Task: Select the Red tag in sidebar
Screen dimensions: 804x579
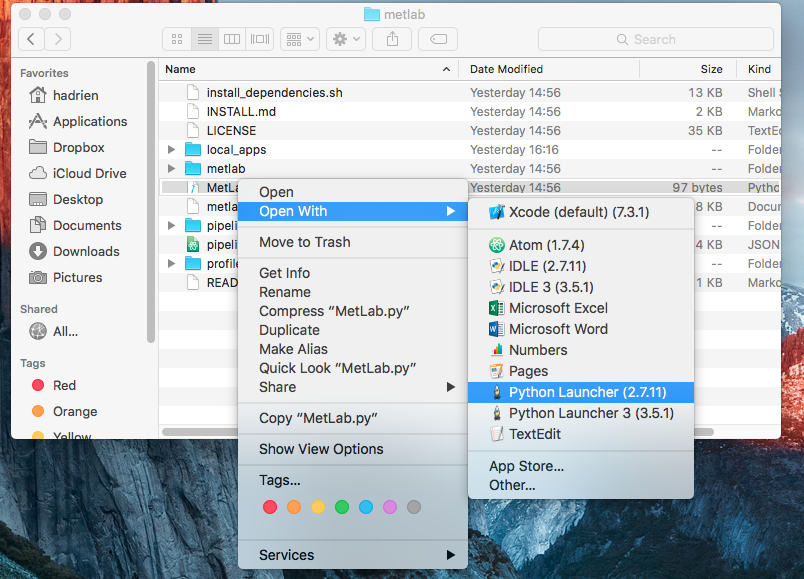Action: (x=54, y=385)
